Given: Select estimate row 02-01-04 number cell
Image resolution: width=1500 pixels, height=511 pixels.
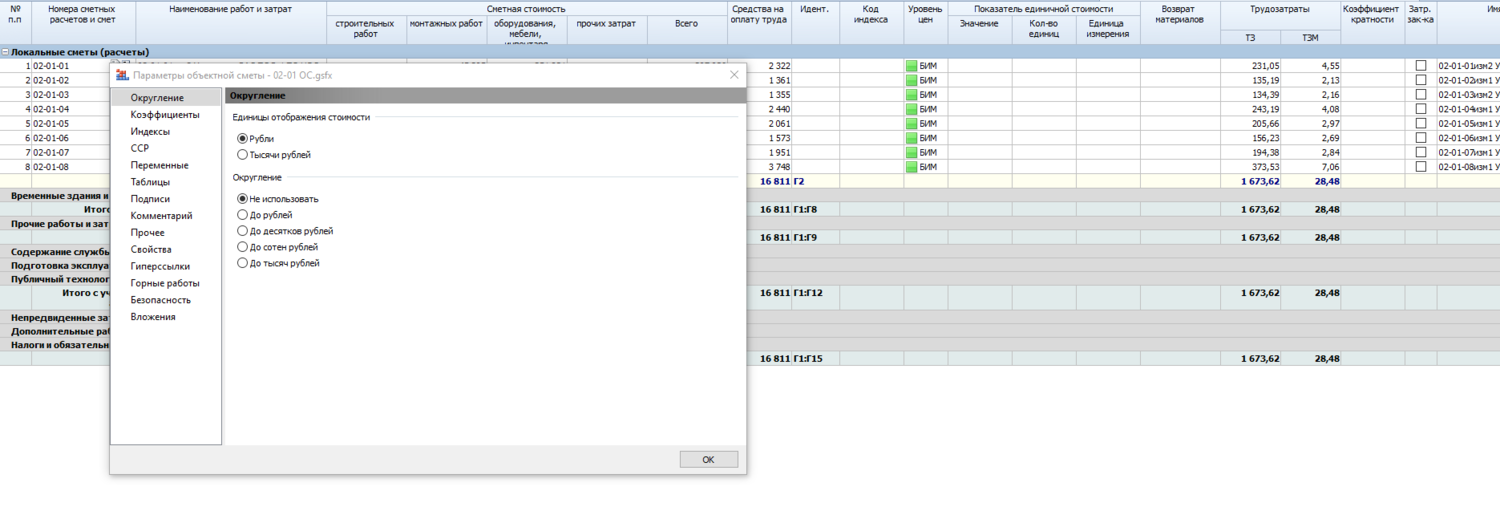Looking at the screenshot, I should point(70,109).
